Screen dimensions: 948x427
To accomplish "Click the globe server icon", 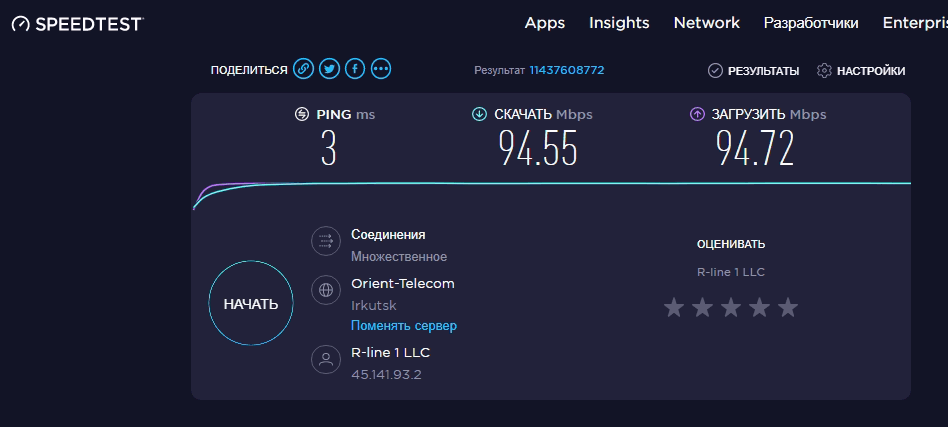I will pyautogui.click(x=325, y=291).
